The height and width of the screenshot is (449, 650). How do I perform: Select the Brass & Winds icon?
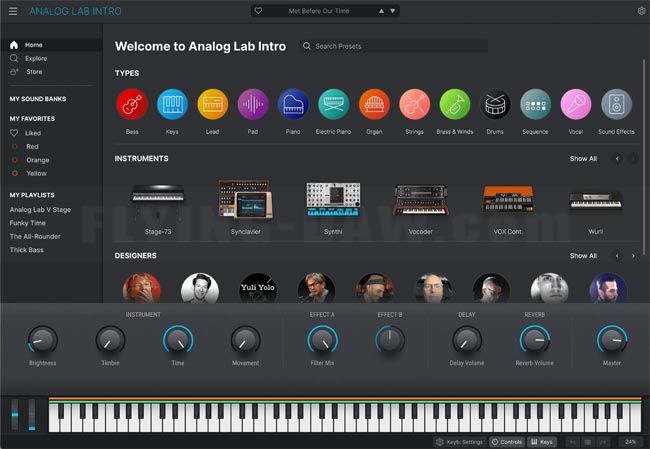pos(455,105)
